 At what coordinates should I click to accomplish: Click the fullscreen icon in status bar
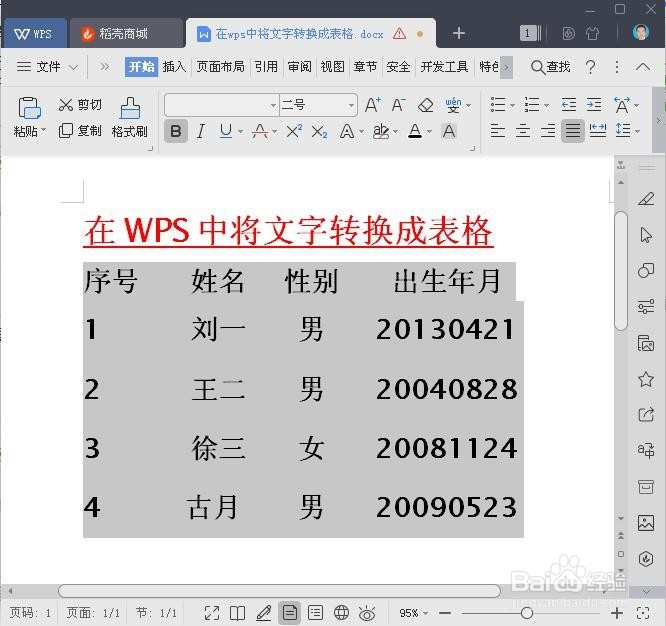[x=212, y=613]
